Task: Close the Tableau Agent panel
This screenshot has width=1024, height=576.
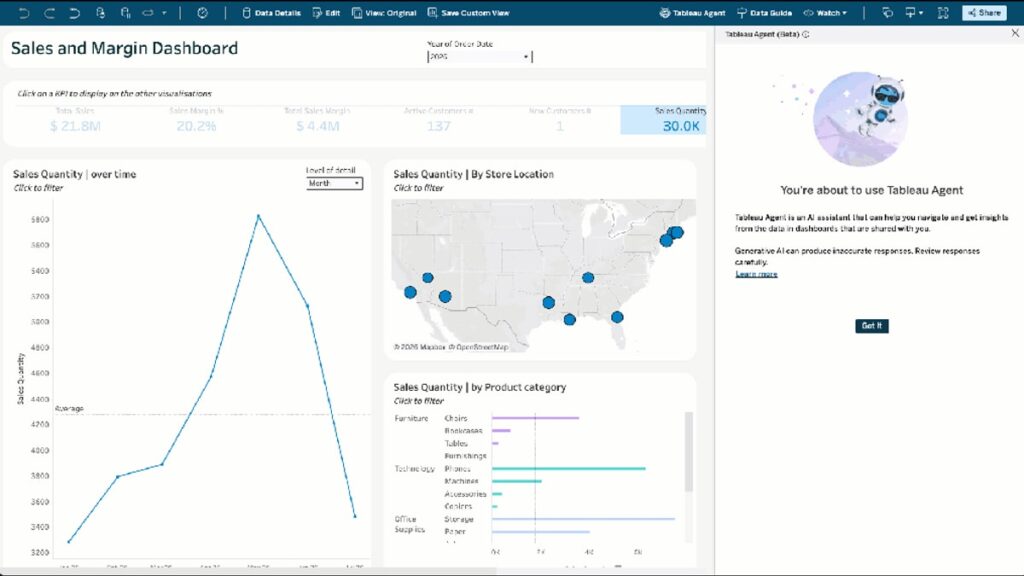Action: click(1015, 33)
